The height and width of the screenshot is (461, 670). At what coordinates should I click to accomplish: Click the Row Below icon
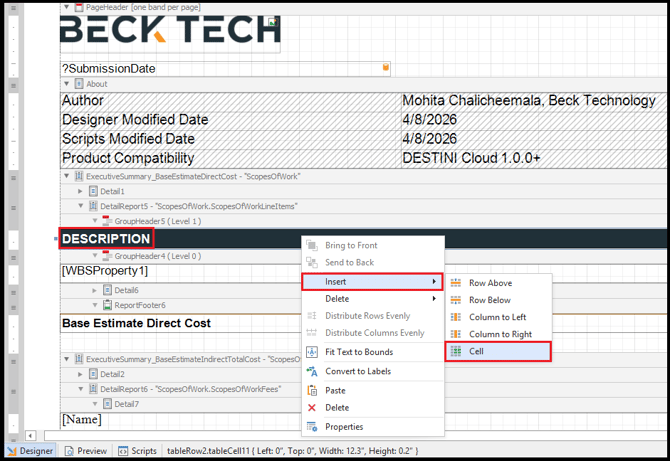click(x=456, y=300)
